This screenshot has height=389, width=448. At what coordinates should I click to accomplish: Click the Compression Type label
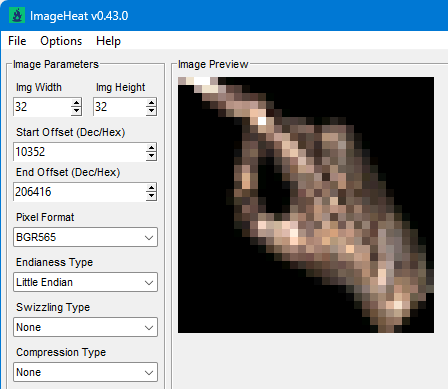point(61,352)
